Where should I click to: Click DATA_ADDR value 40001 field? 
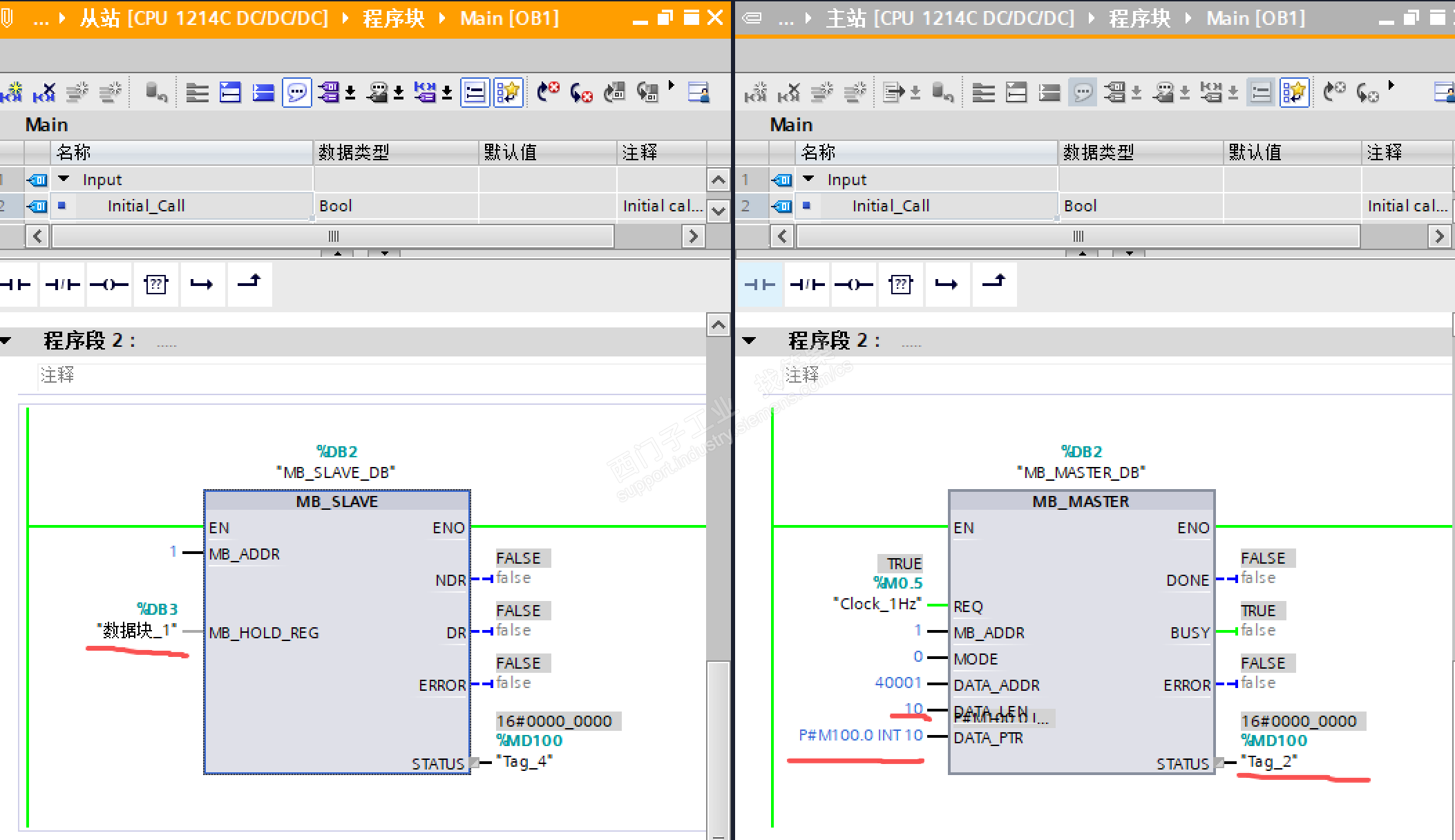pos(898,683)
